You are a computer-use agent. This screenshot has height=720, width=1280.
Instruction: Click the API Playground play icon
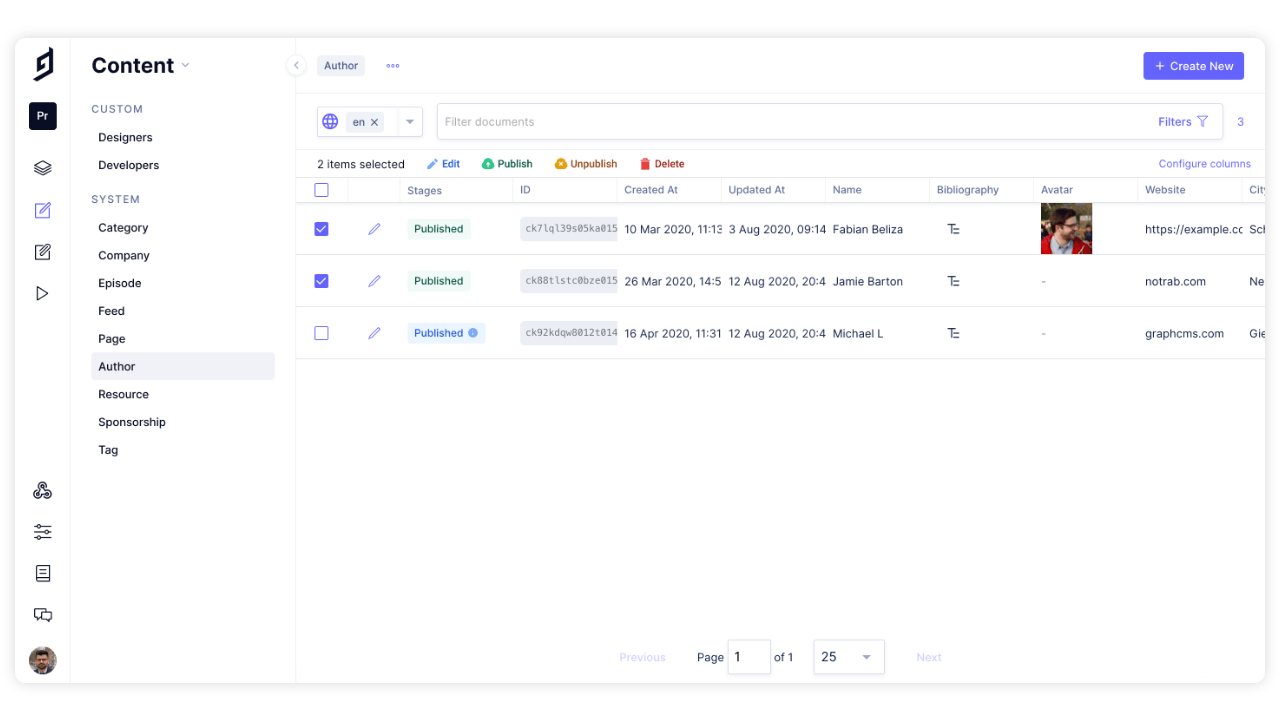[x=42, y=294]
